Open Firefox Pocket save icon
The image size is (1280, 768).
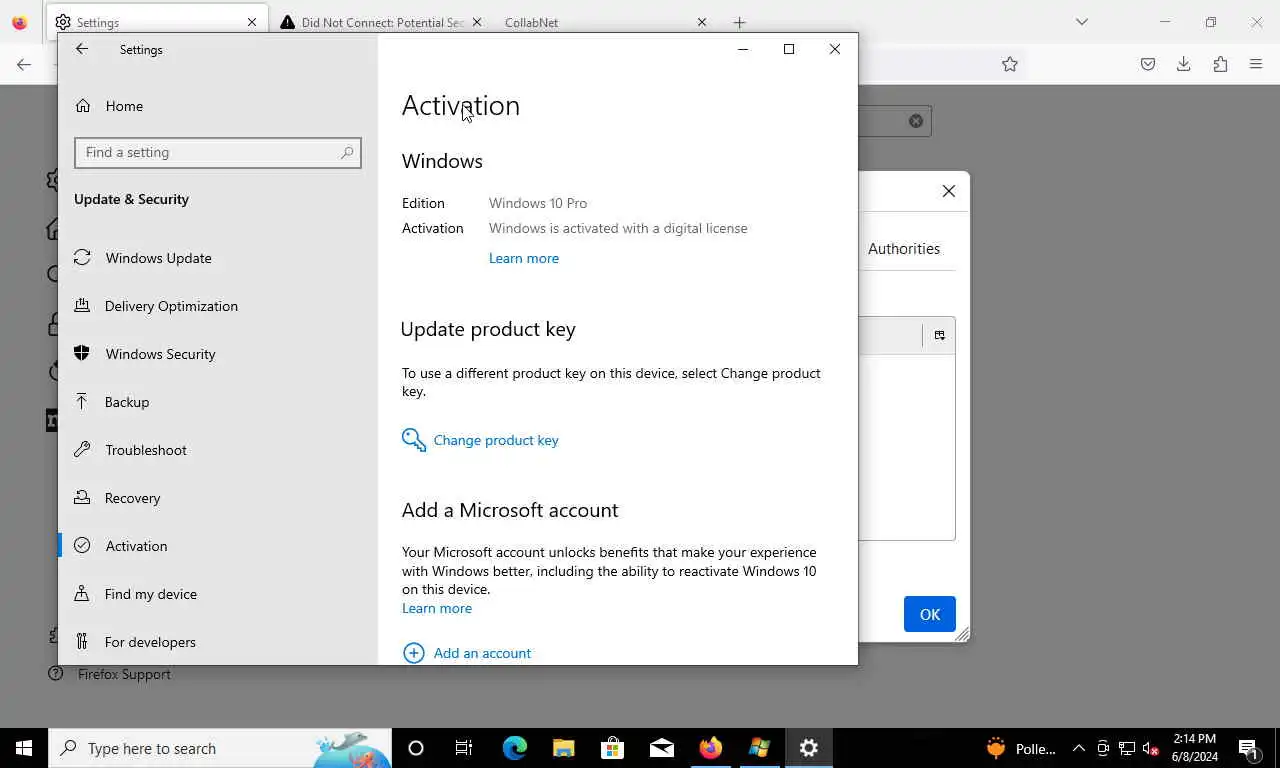tap(1148, 64)
